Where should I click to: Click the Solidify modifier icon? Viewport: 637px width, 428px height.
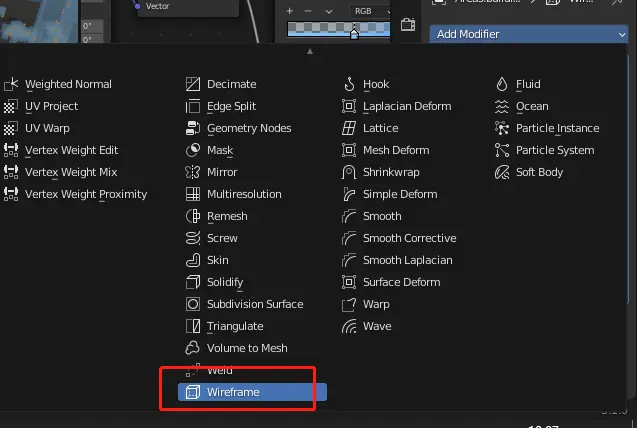tap(193, 282)
